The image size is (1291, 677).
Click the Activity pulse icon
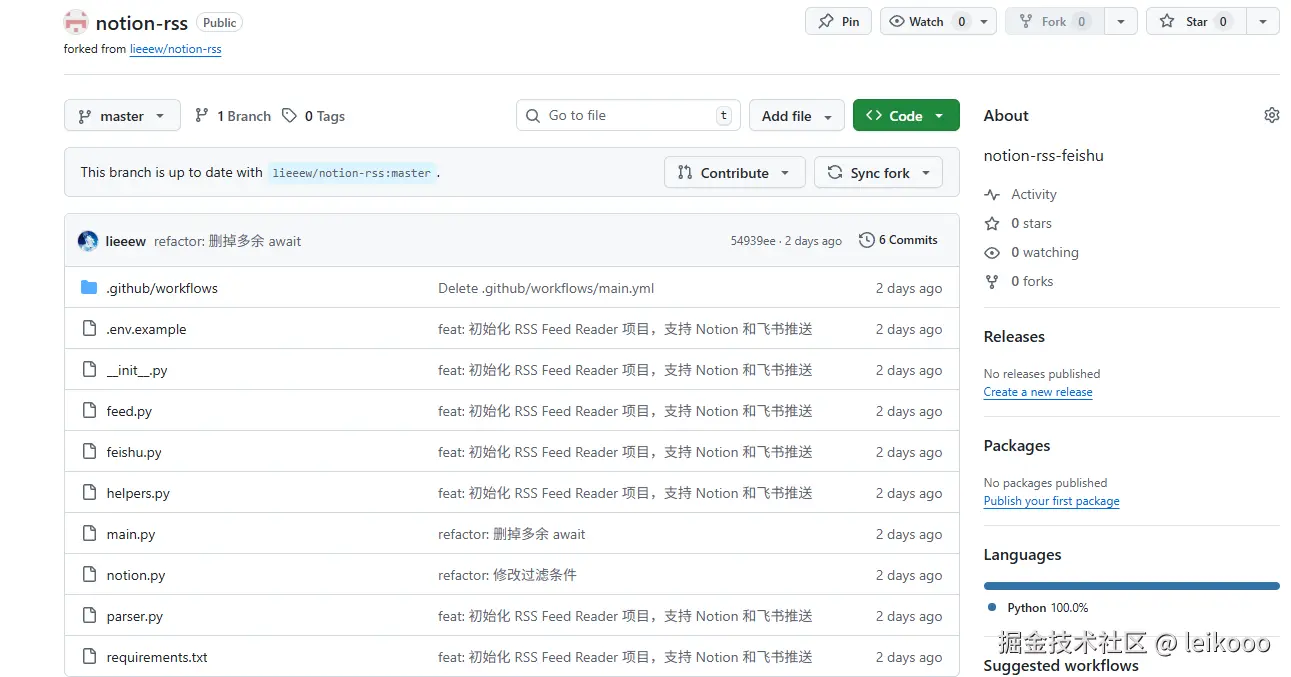coord(992,195)
